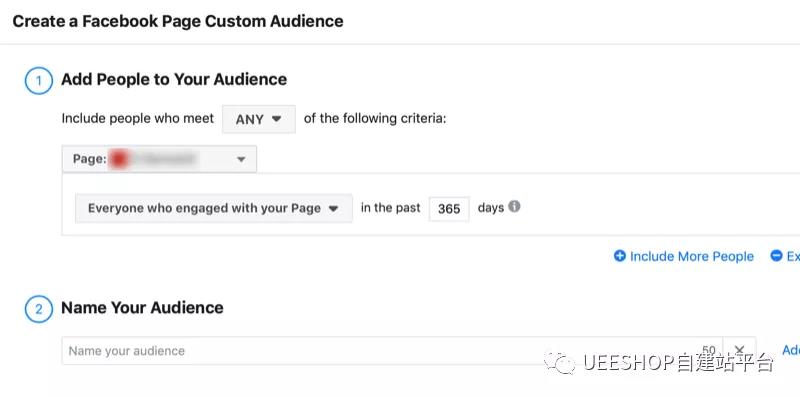Expand the Page selector dropdown arrow

pos(241,160)
